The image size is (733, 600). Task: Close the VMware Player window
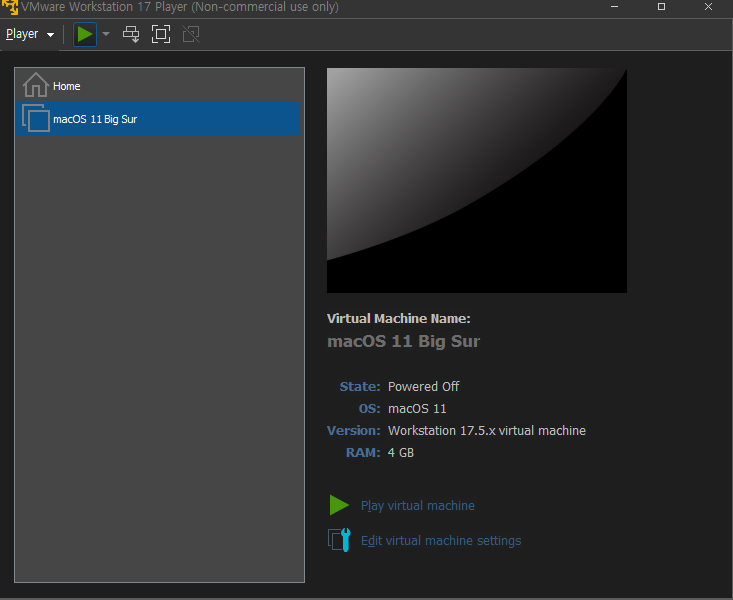click(x=708, y=7)
